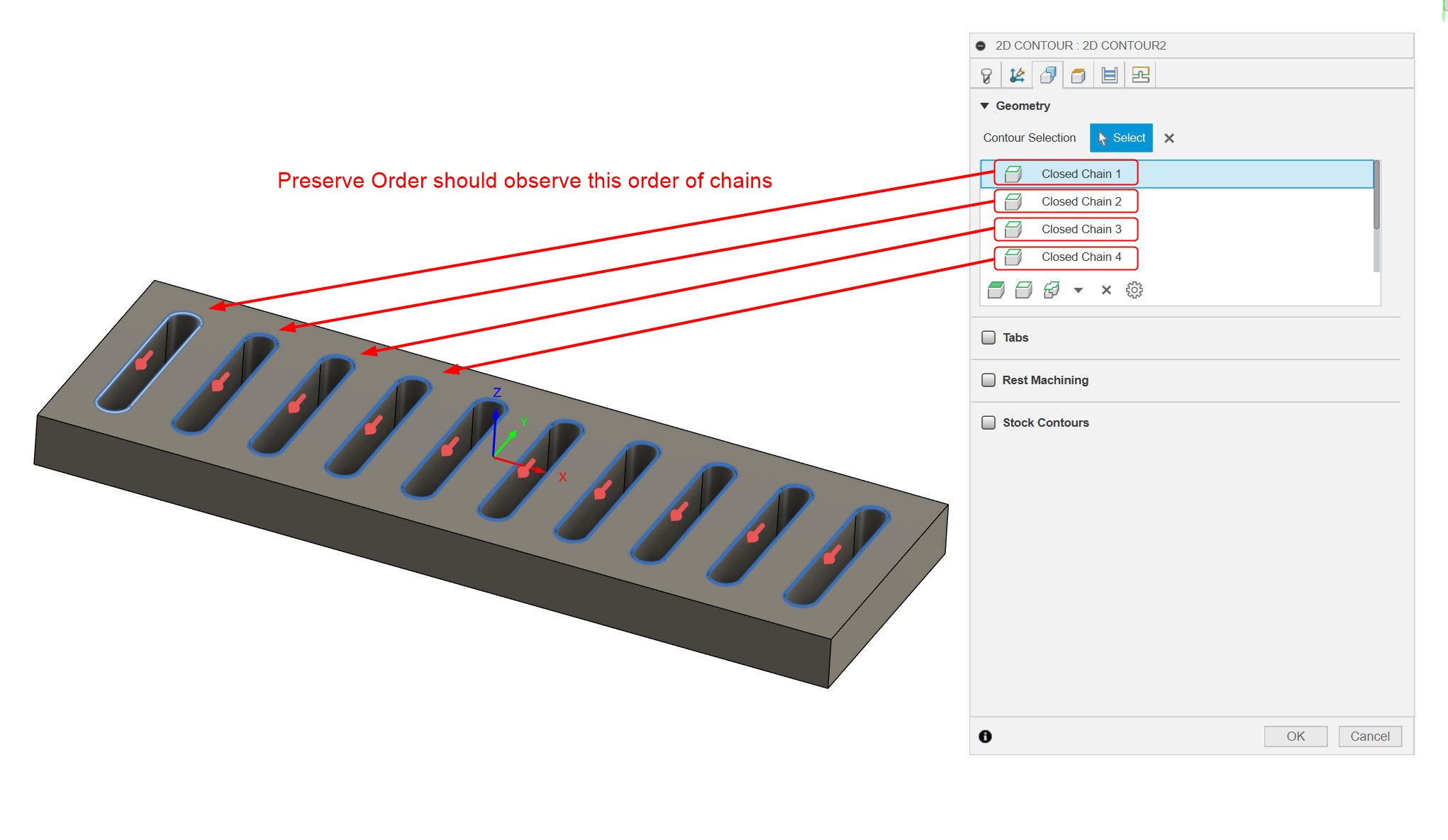
Task: Enable Stock Contours
Action: pos(988,422)
